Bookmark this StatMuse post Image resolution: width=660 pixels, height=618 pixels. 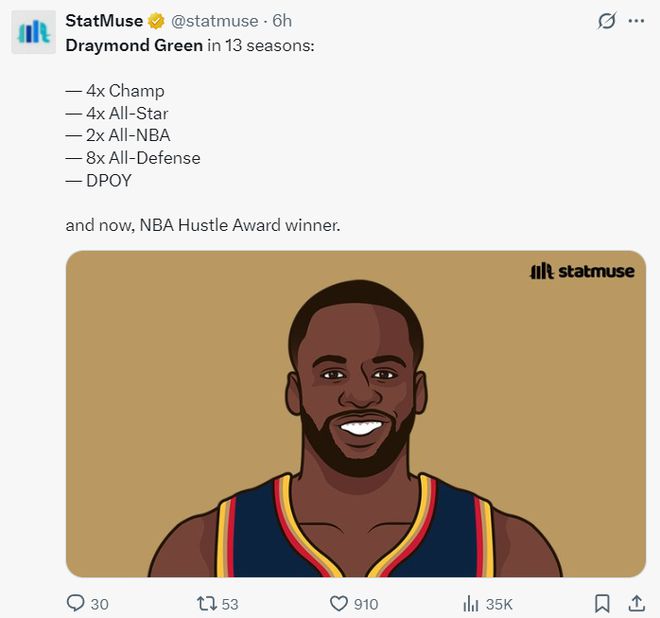[x=602, y=603]
